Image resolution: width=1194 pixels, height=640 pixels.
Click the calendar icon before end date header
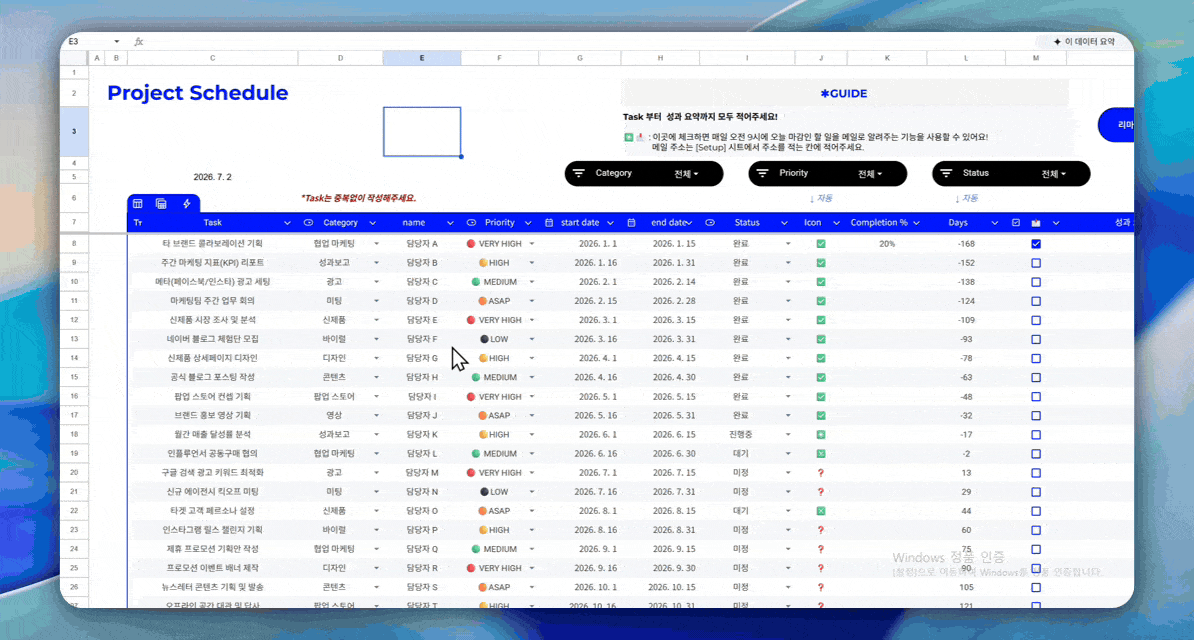point(631,222)
